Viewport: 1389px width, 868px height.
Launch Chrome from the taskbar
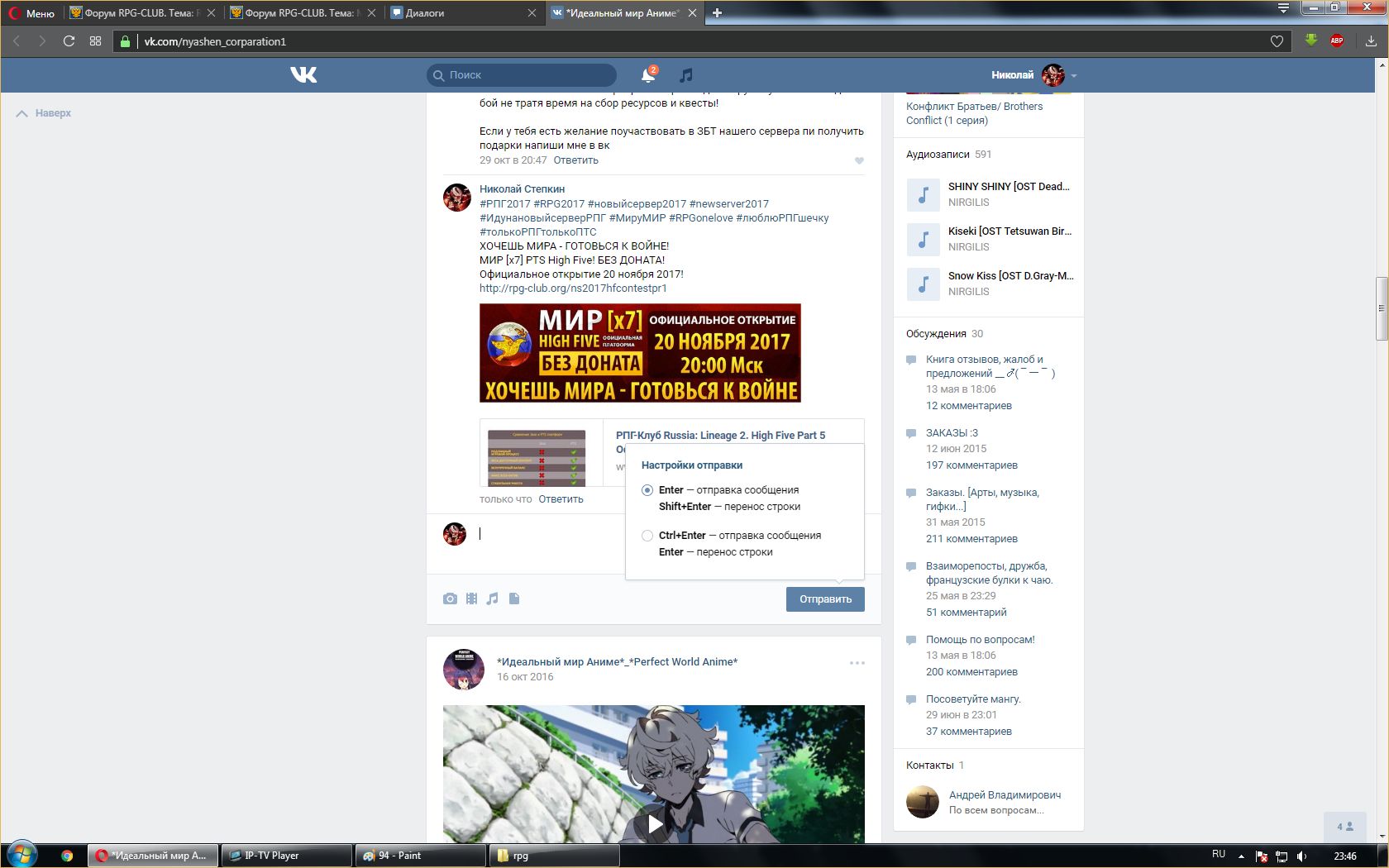click(x=67, y=856)
